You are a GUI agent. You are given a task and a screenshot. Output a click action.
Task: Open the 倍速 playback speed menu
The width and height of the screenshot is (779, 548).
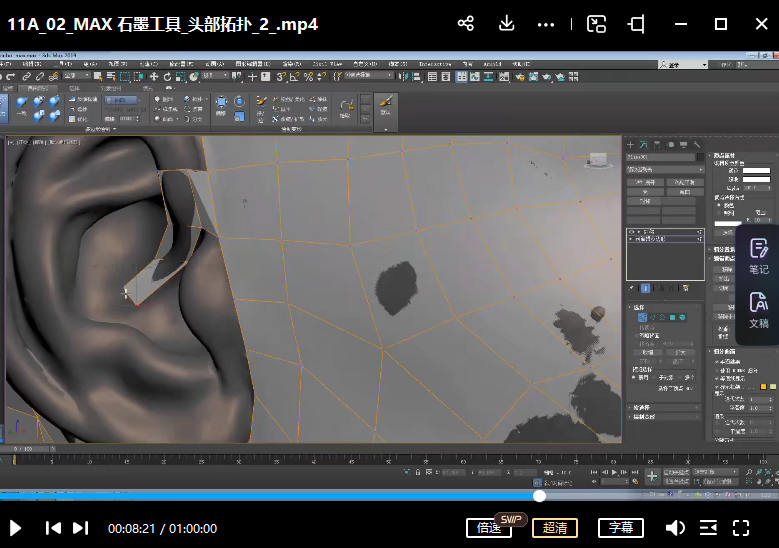pyautogui.click(x=487, y=528)
